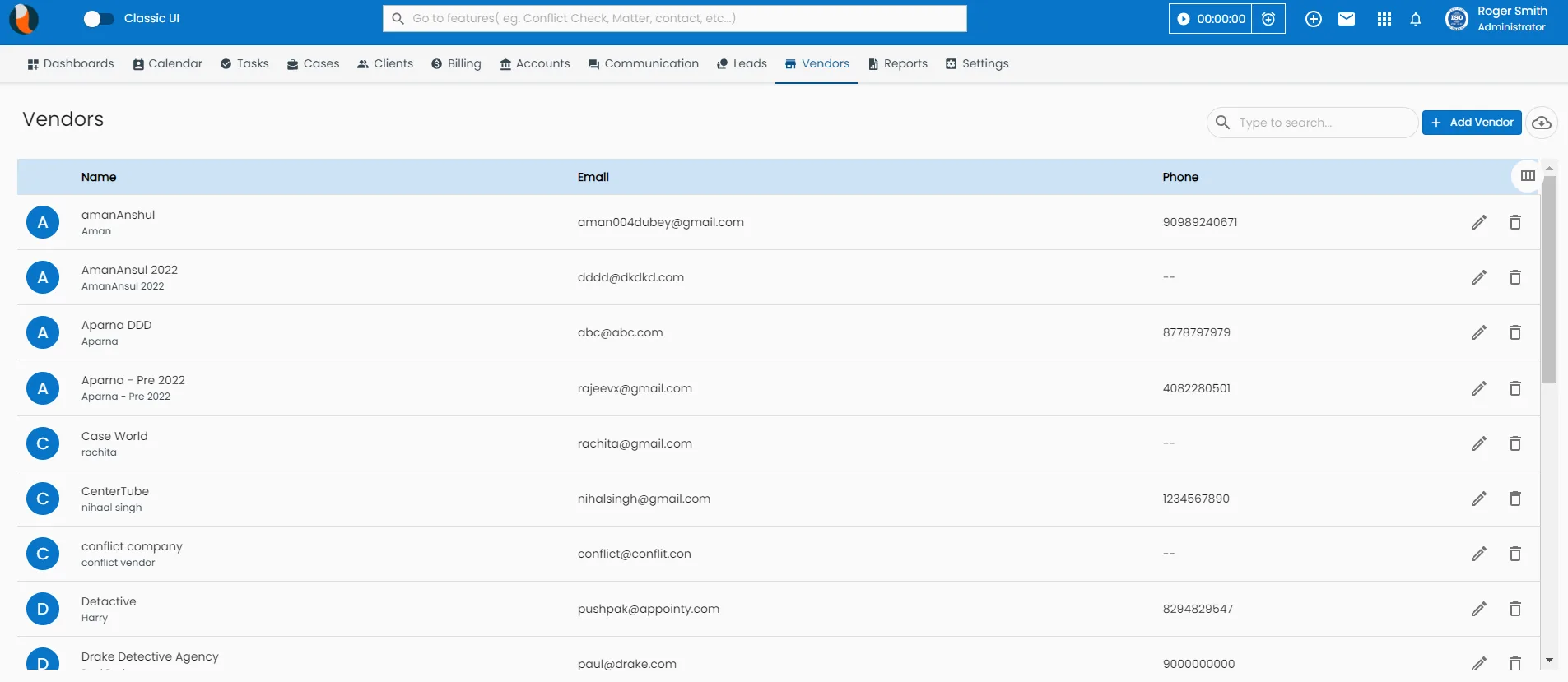Open the timer entry clock icon
1568x682 pixels.
tap(1268, 19)
